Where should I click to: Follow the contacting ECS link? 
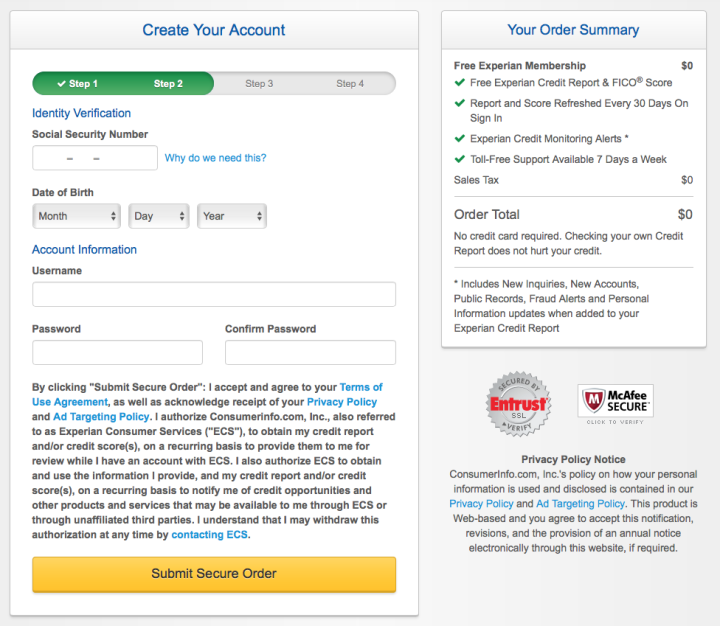(209, 535)
